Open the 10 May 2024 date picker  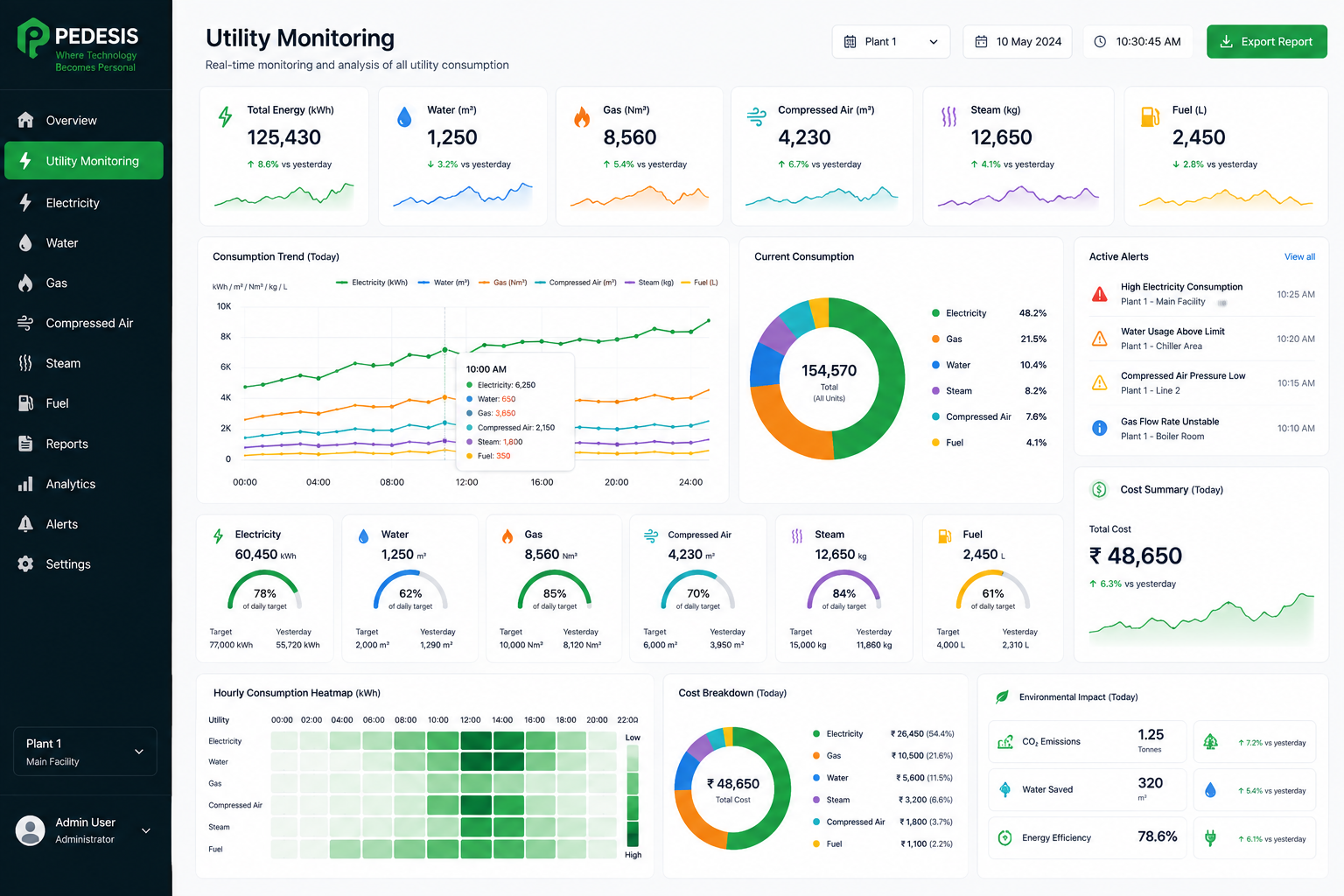coord(1018,42)
